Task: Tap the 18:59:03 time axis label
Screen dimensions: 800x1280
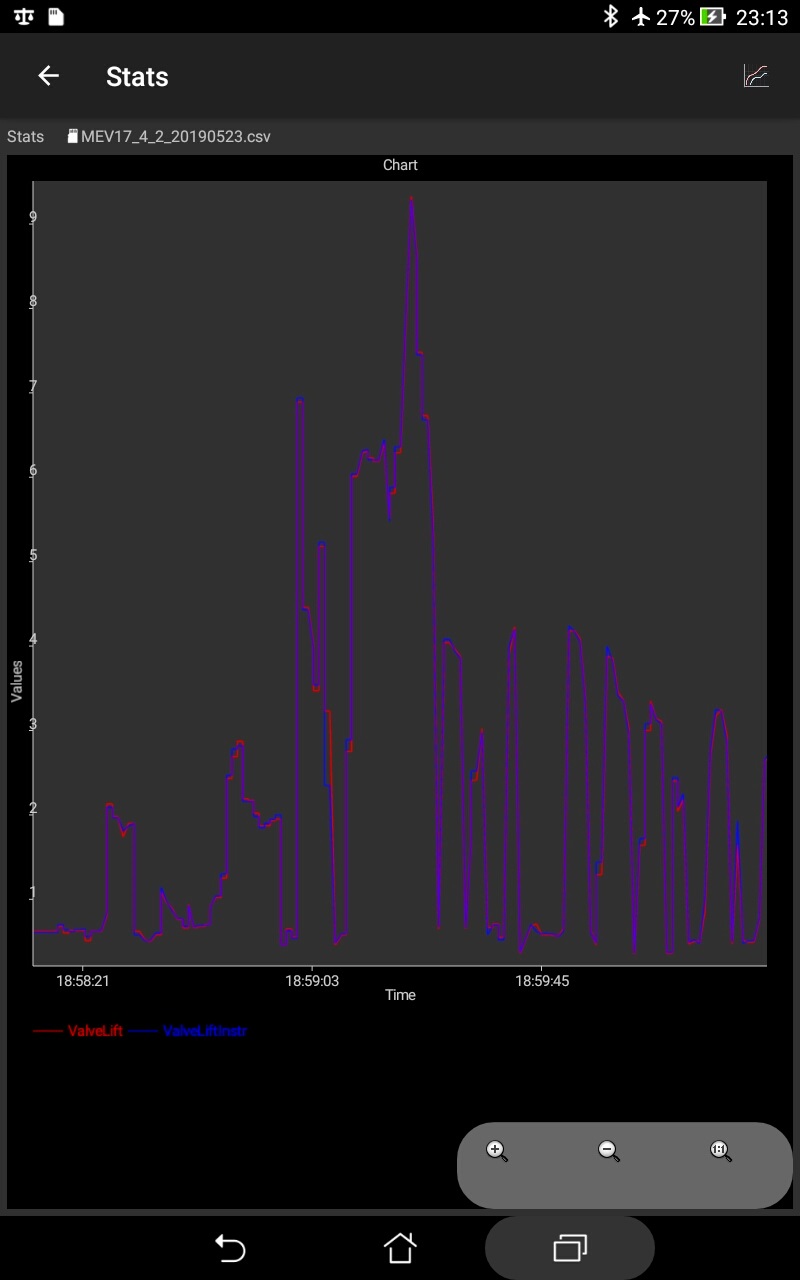Action: (312, 981)
